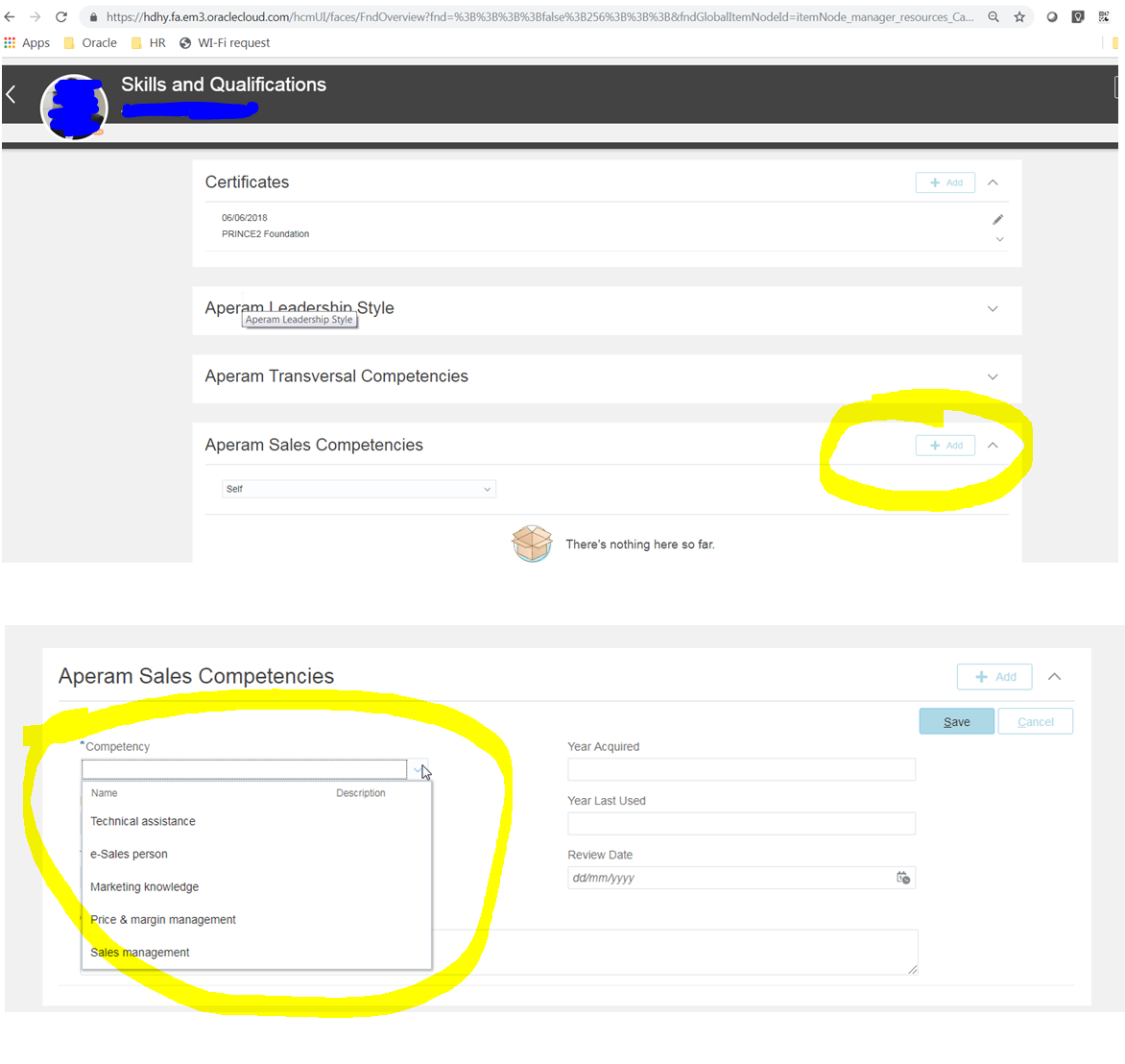Expand Aperam Transversal Competencies section
Viewport: 1125px width, 1064px height.
pyautogui.click(x=993, y=377)
